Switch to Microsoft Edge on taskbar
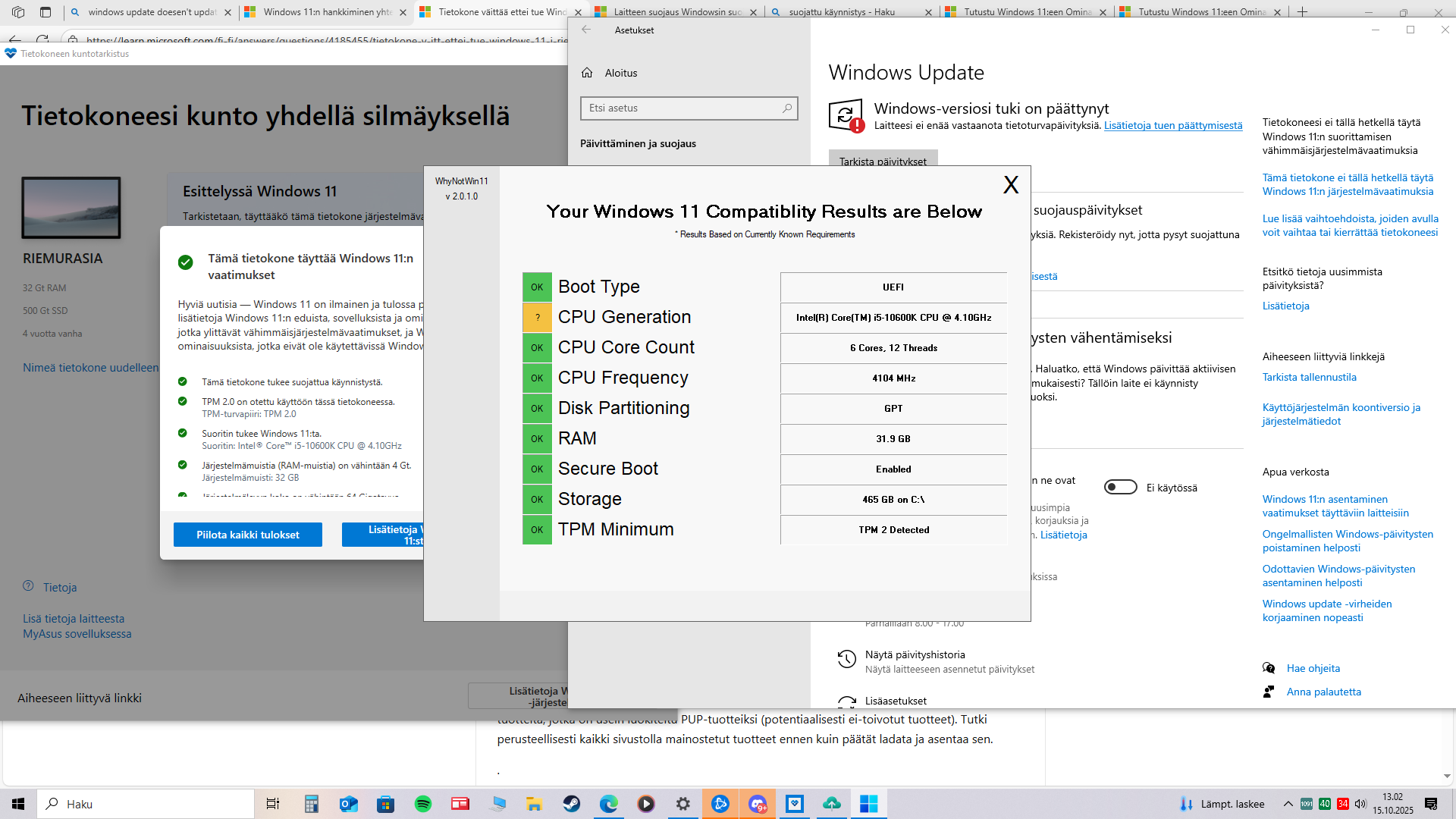Screen dimensions: 1456x819 [x=609, y=804]
